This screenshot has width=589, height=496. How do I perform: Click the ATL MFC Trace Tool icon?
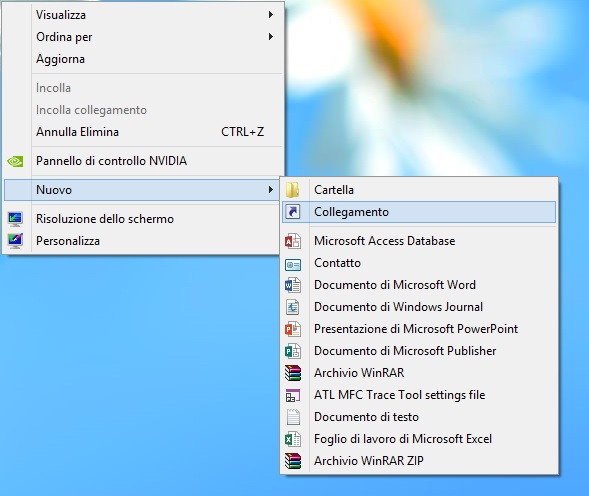coord(293,395)
